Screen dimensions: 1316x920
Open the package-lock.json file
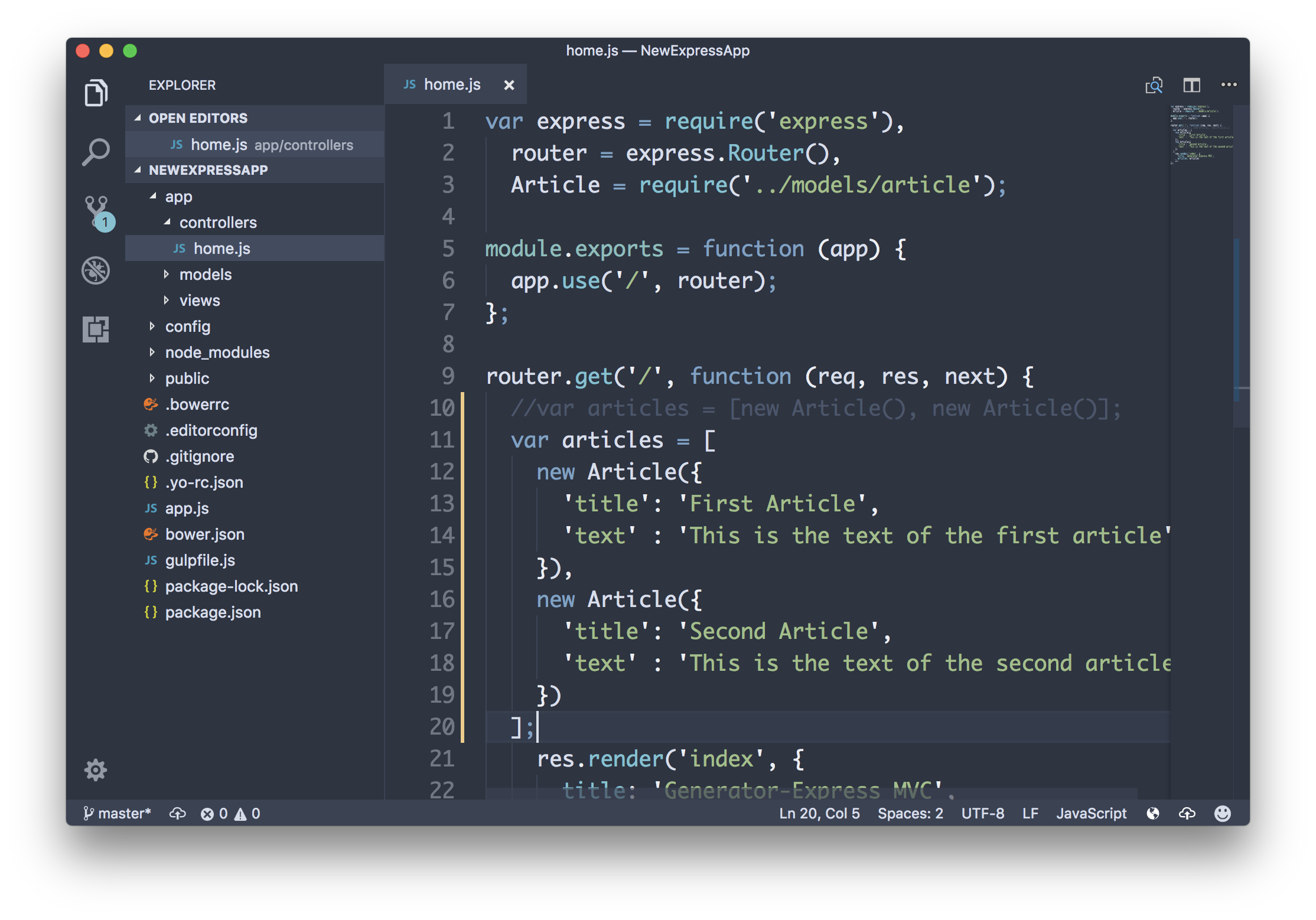click(x=255, y=586)
